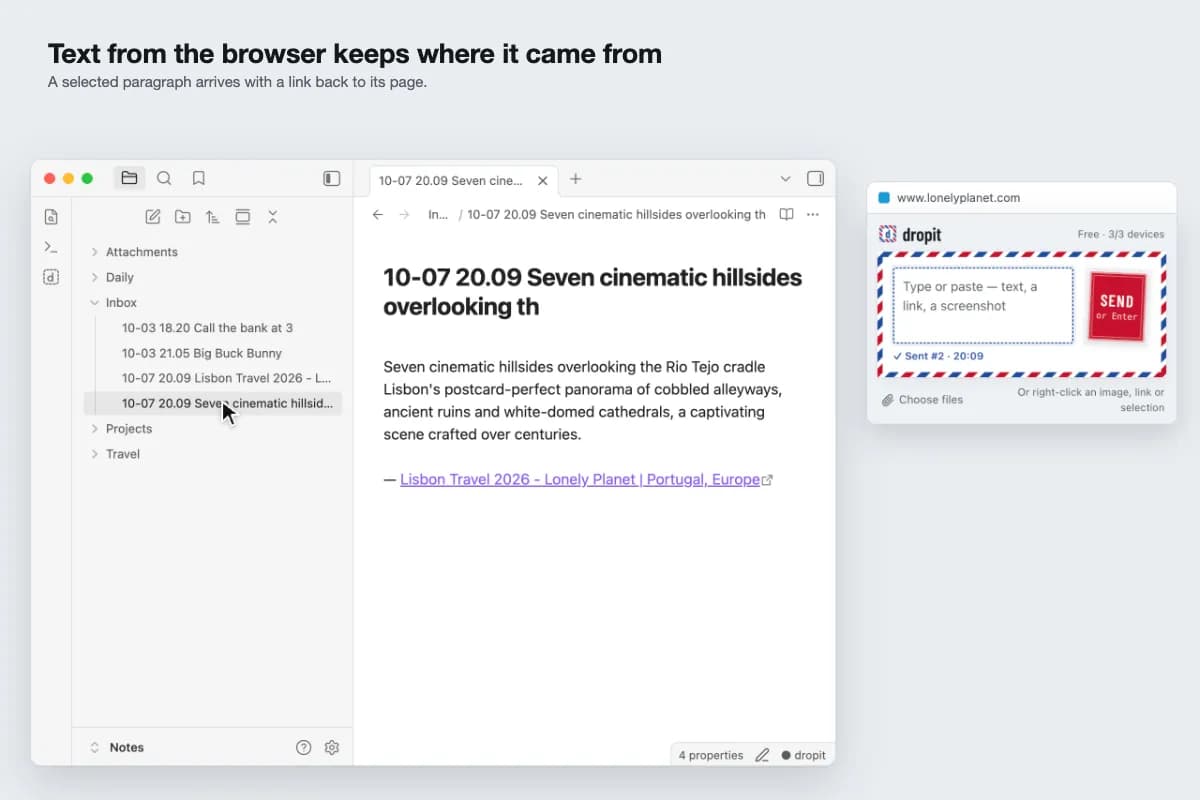Click the dropit logo in popup
The width and height of the screenshot is (1200, 800).
pos(910,235)
